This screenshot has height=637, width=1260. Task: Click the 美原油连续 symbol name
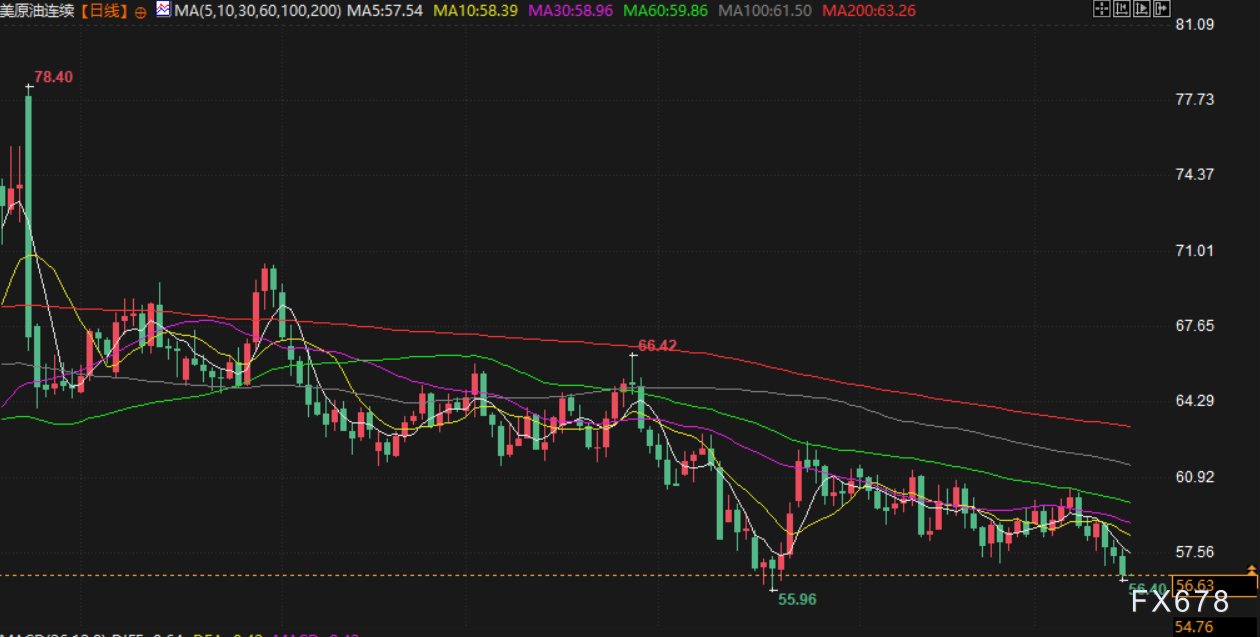[x=38, y=11]
